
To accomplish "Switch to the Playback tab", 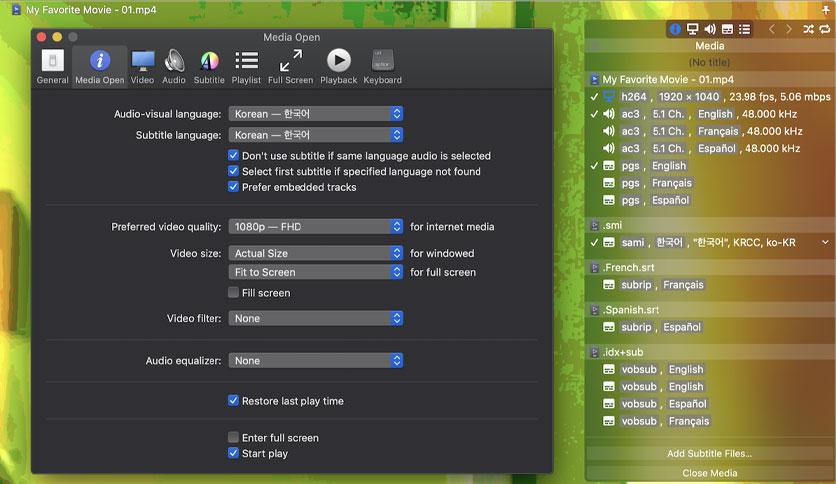I will pyautogui.click(x=338, y=66).
